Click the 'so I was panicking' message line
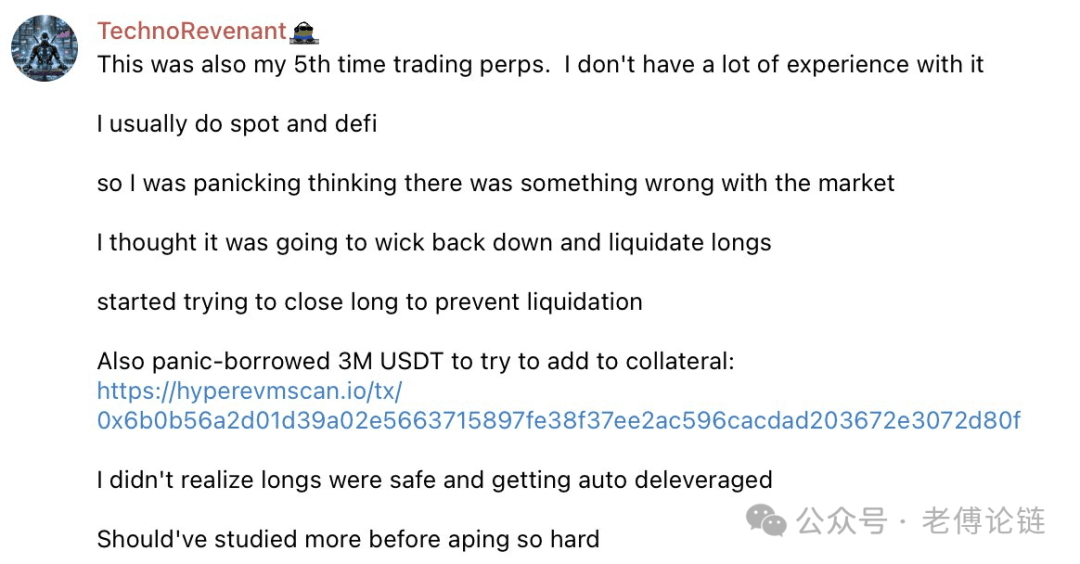The width and height of the screenshot is (1080, 564). (x=496, y=183)
